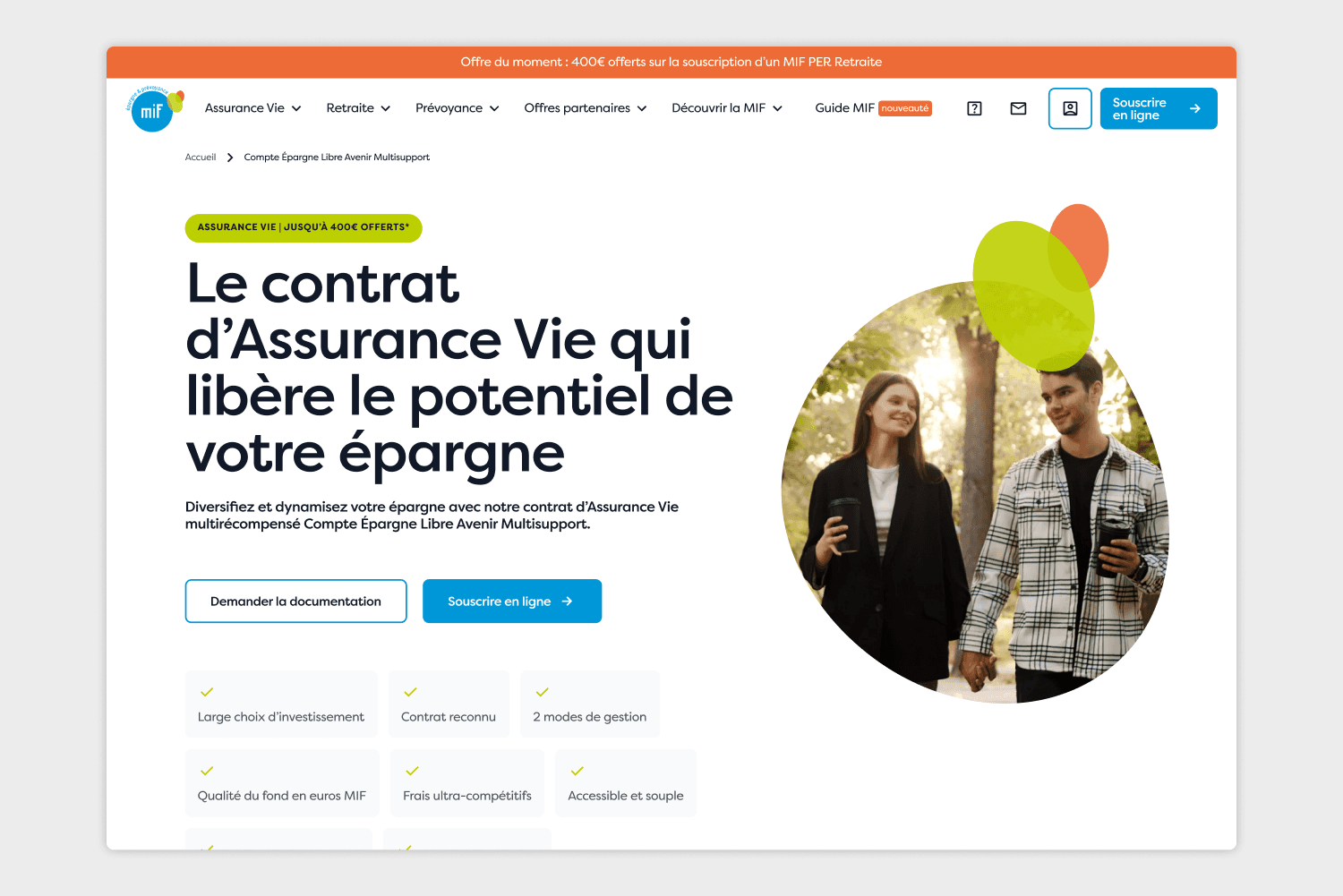Click the blue Souscrire en ligne hero button
The width and height of the screenshot is (1343, 896).
512,602
